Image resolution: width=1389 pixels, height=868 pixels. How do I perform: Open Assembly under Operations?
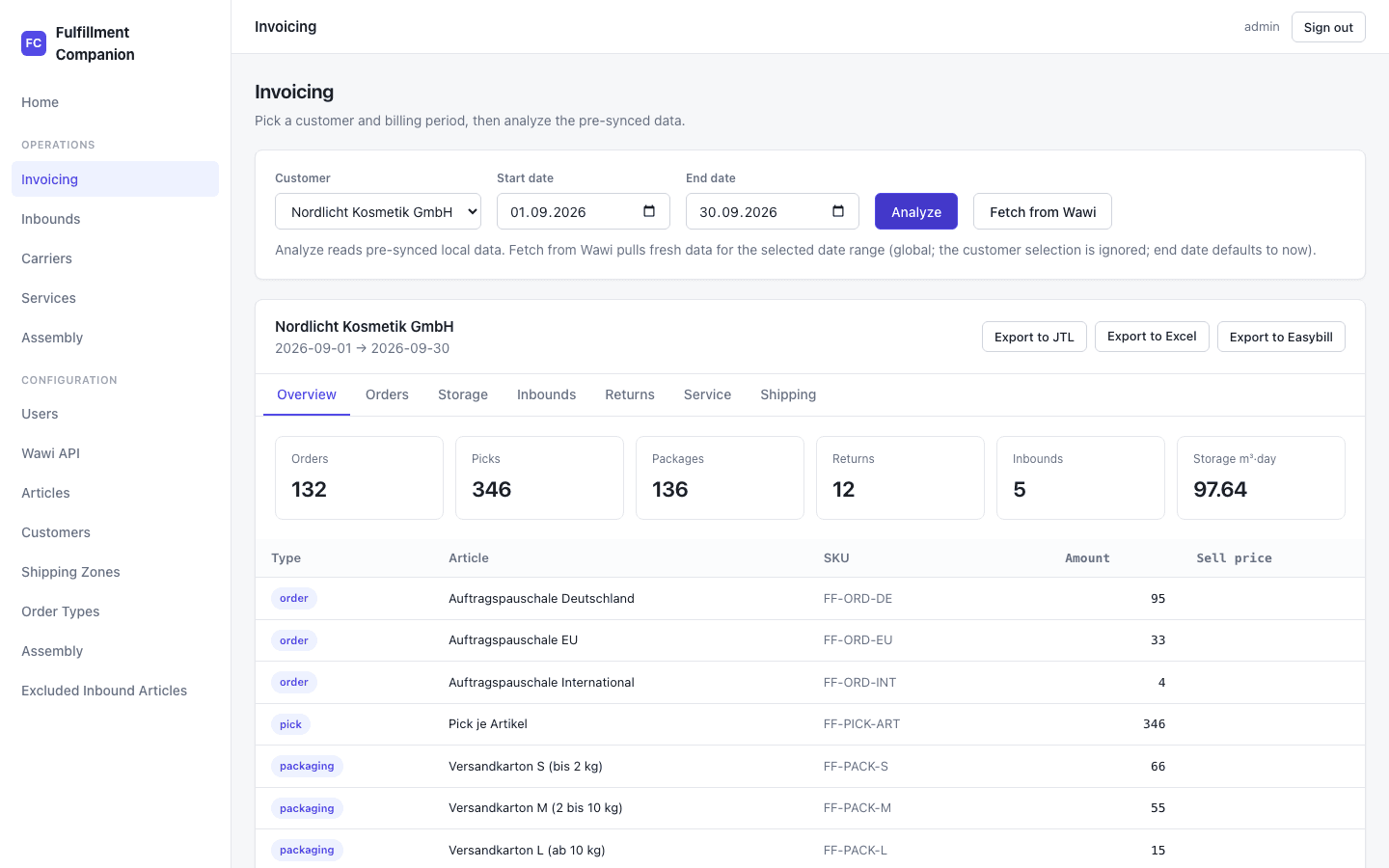[x=115, y=338]
